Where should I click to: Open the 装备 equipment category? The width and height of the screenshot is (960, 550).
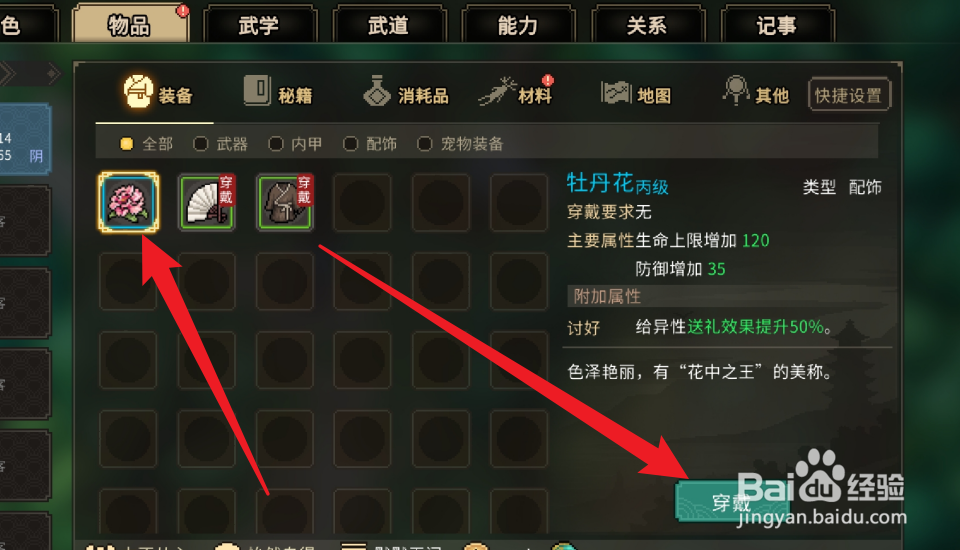click(x=158, y=94)
